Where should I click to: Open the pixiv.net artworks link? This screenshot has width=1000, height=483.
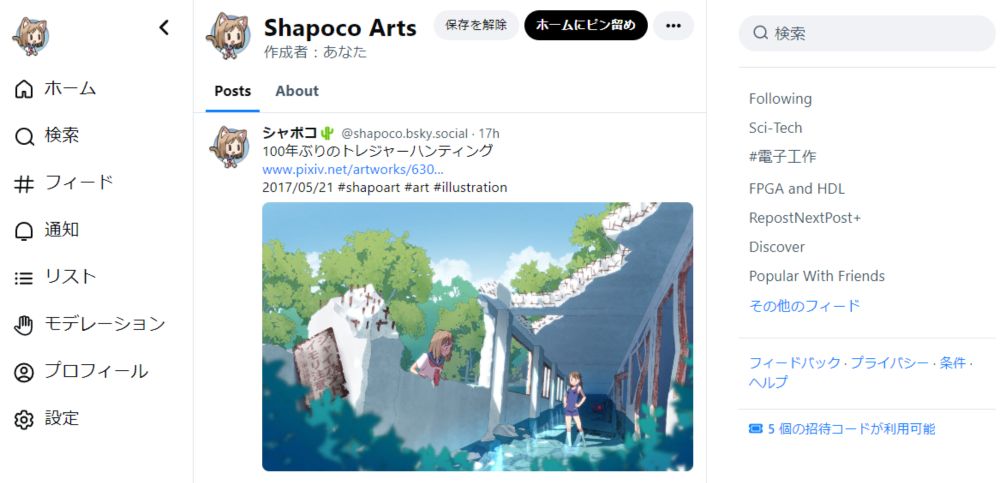tap(353, 170)
